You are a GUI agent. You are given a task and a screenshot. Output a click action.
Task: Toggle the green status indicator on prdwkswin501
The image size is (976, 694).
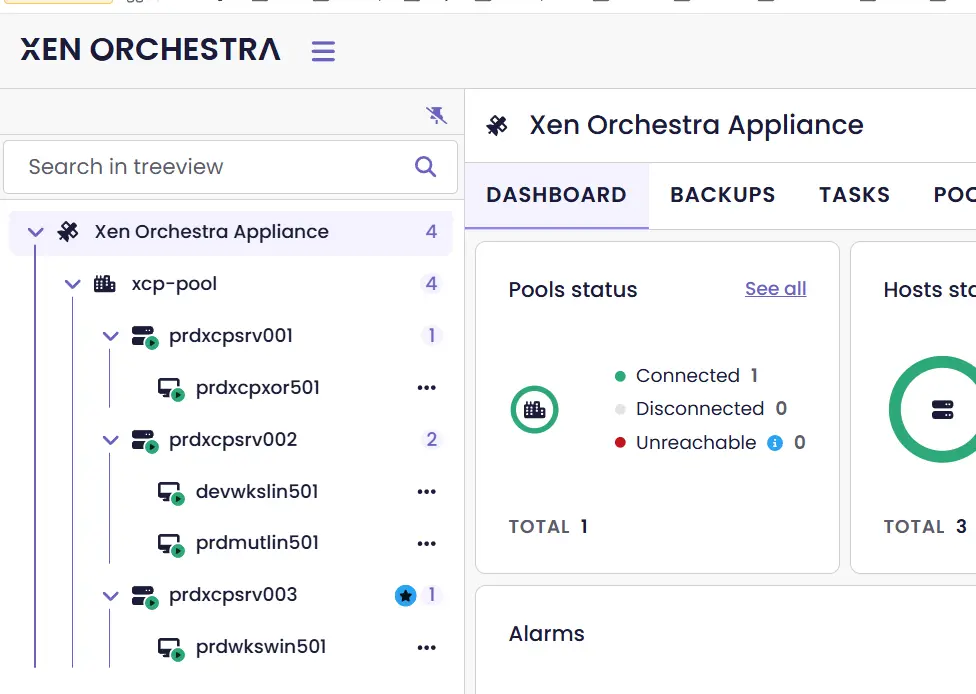pyautogui.click(x=176, y=654)
